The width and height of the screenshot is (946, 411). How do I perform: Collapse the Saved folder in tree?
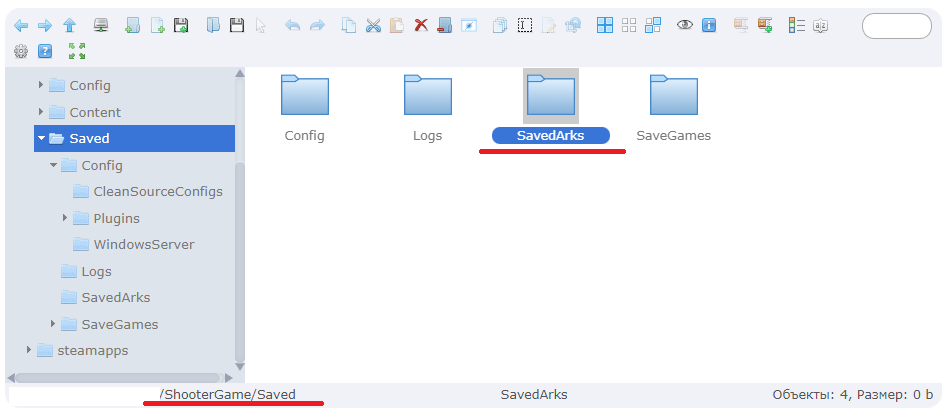tap(41, 138)
